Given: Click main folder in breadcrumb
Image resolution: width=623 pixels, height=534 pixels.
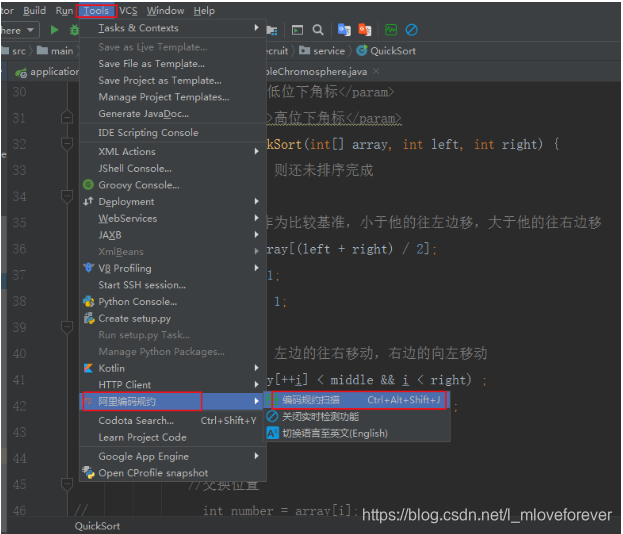Looking at the screenshot, I should click(x=55, y=51).
